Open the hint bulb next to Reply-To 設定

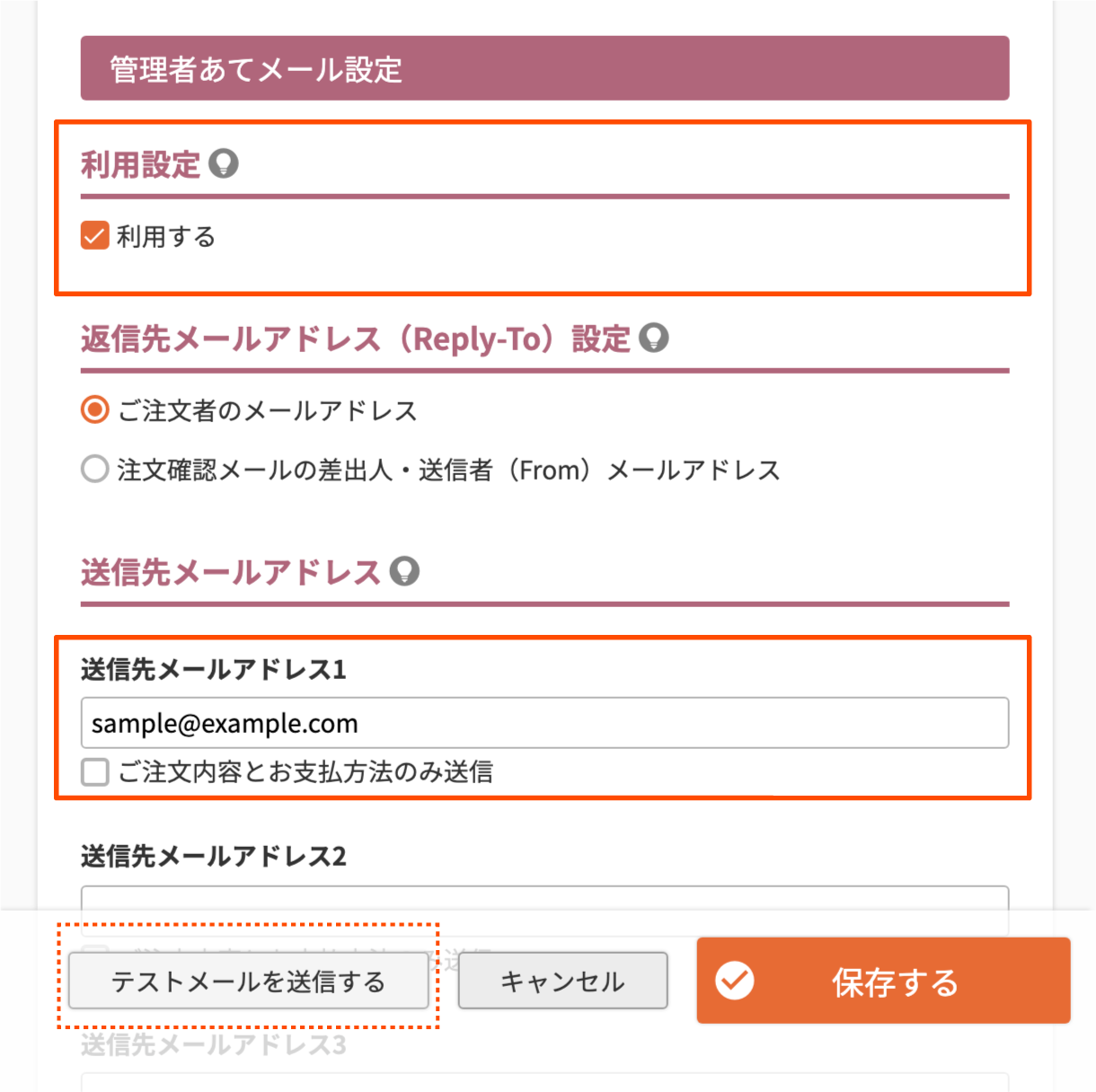(654, 338)
